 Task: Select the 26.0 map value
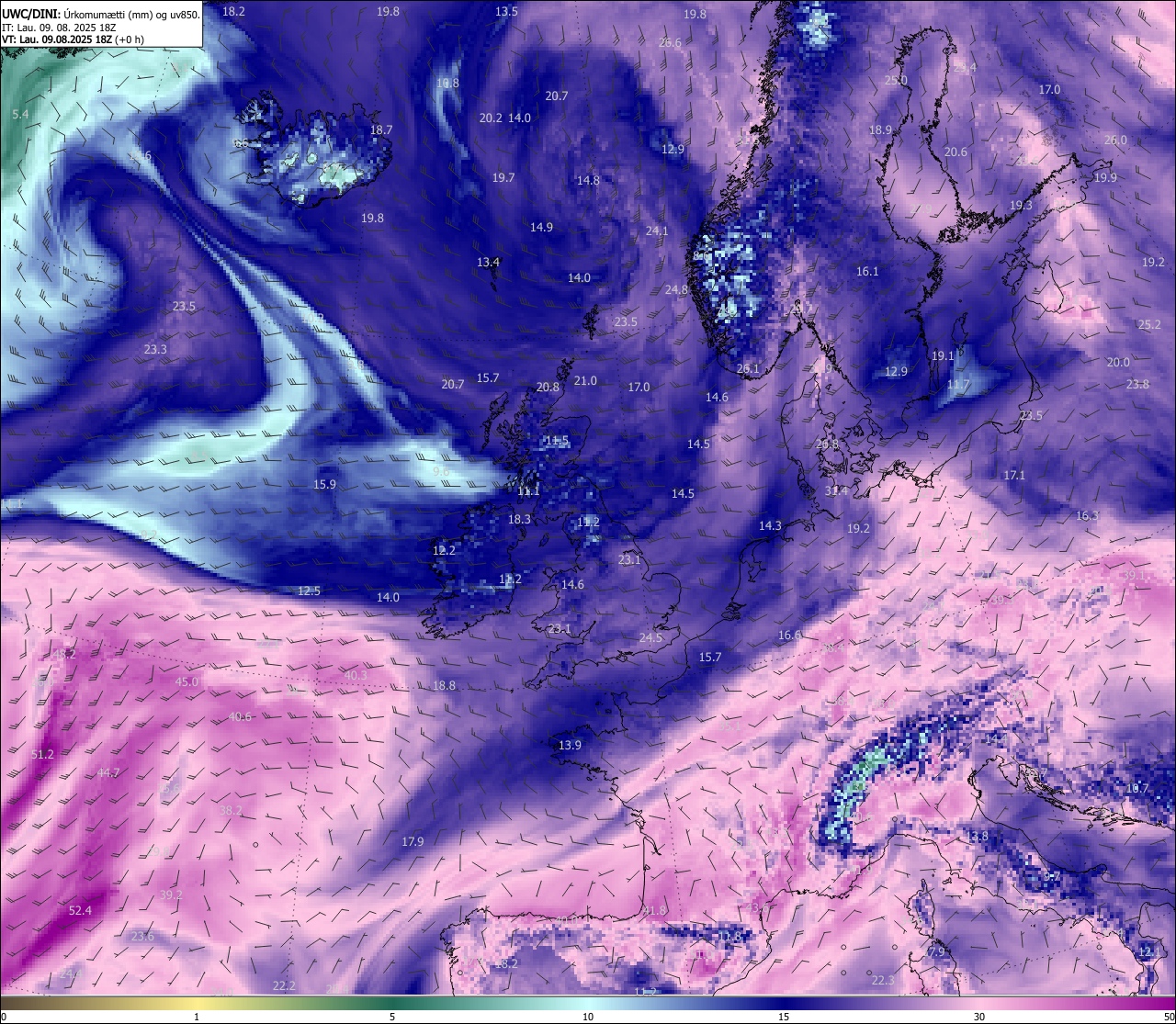pos(1115,140)
